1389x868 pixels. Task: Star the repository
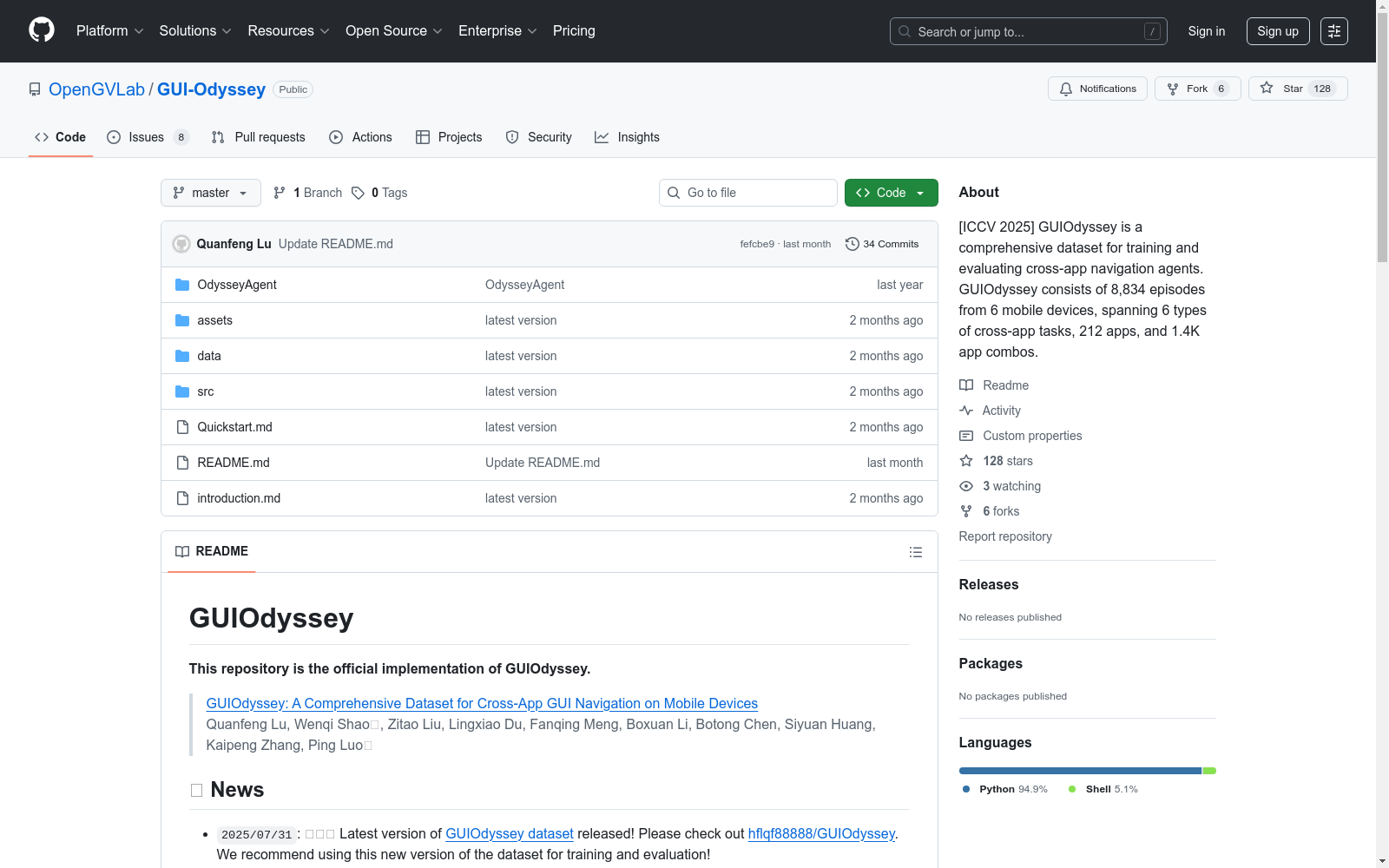pos(1298,89)
